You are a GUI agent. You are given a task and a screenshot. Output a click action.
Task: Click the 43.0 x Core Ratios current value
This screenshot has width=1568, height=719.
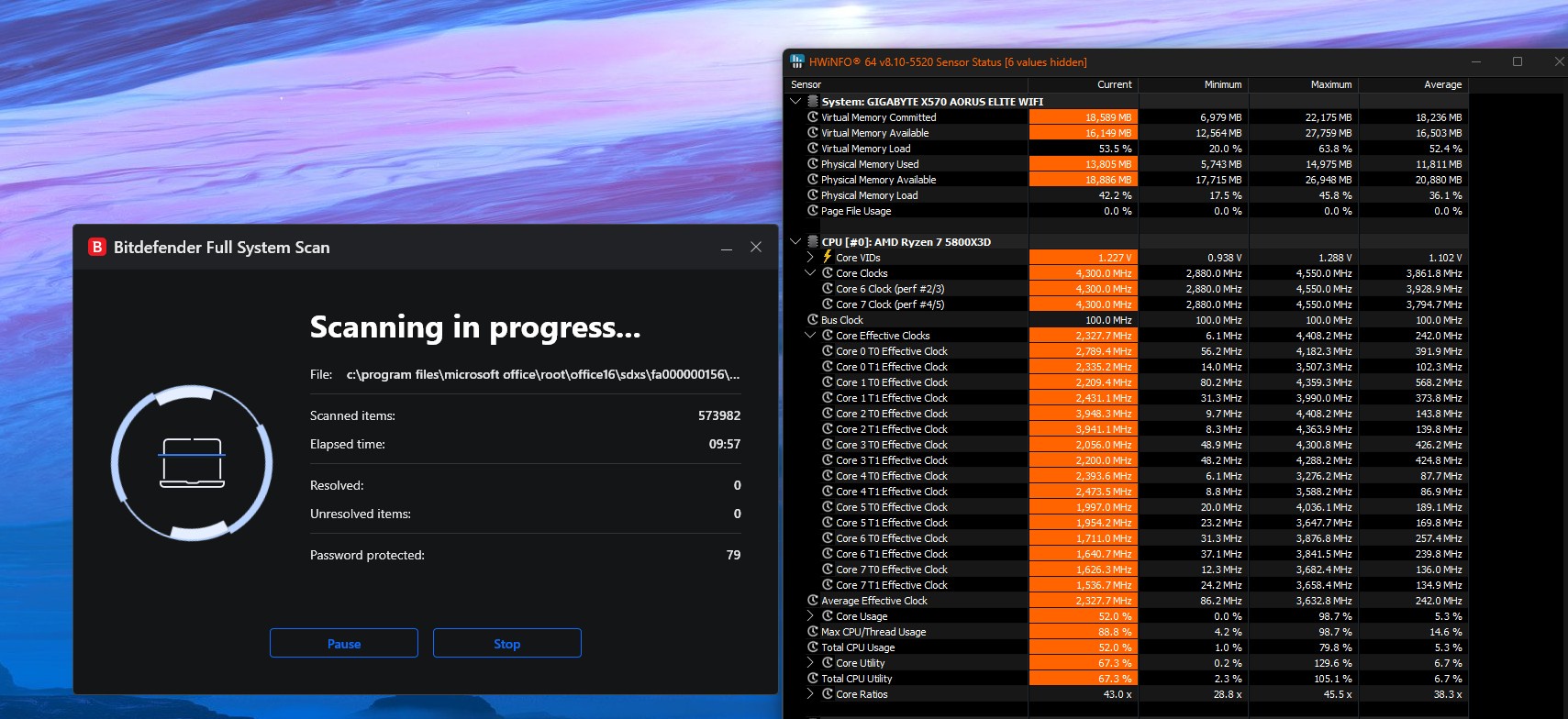tap(1084, 693)
